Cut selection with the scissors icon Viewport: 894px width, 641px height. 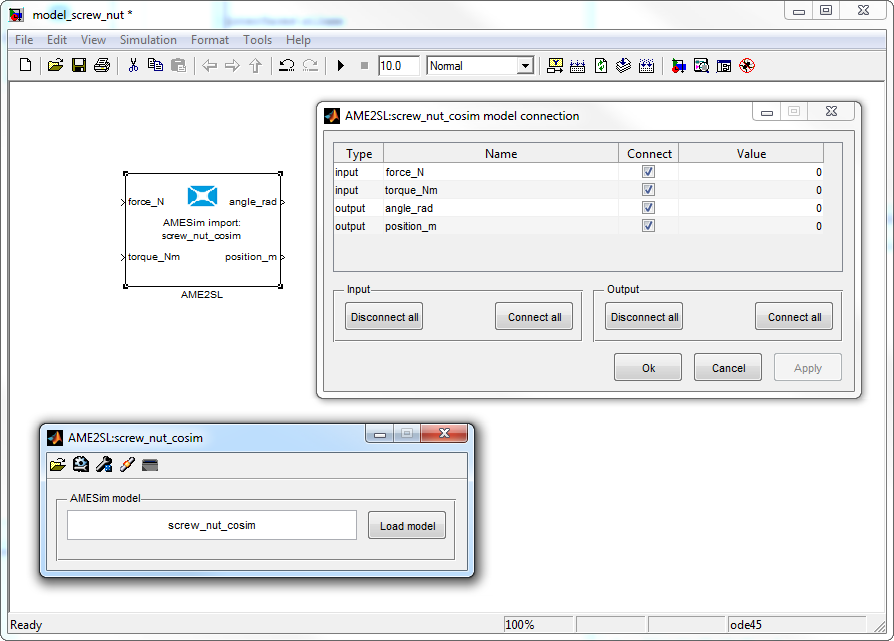133,65
